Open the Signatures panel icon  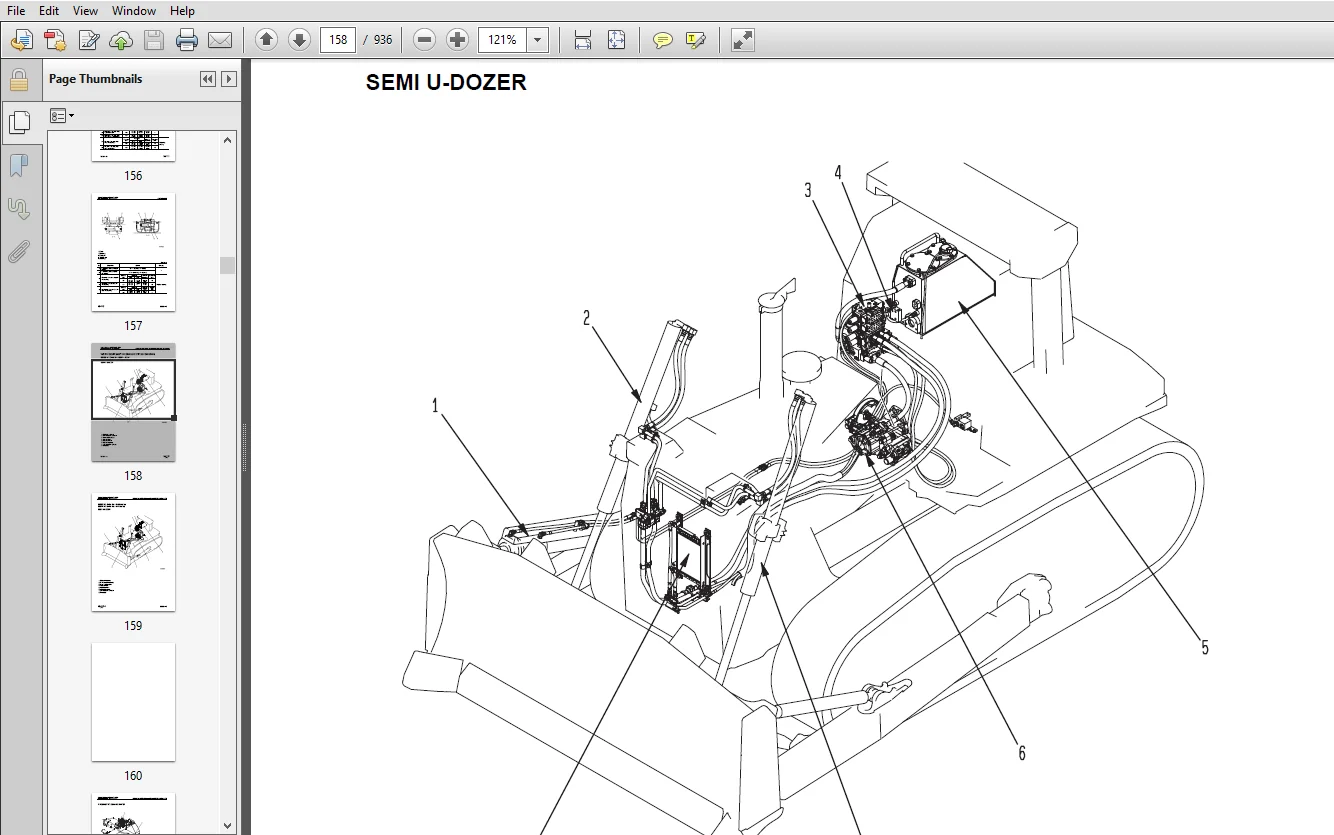pos(19,208)
